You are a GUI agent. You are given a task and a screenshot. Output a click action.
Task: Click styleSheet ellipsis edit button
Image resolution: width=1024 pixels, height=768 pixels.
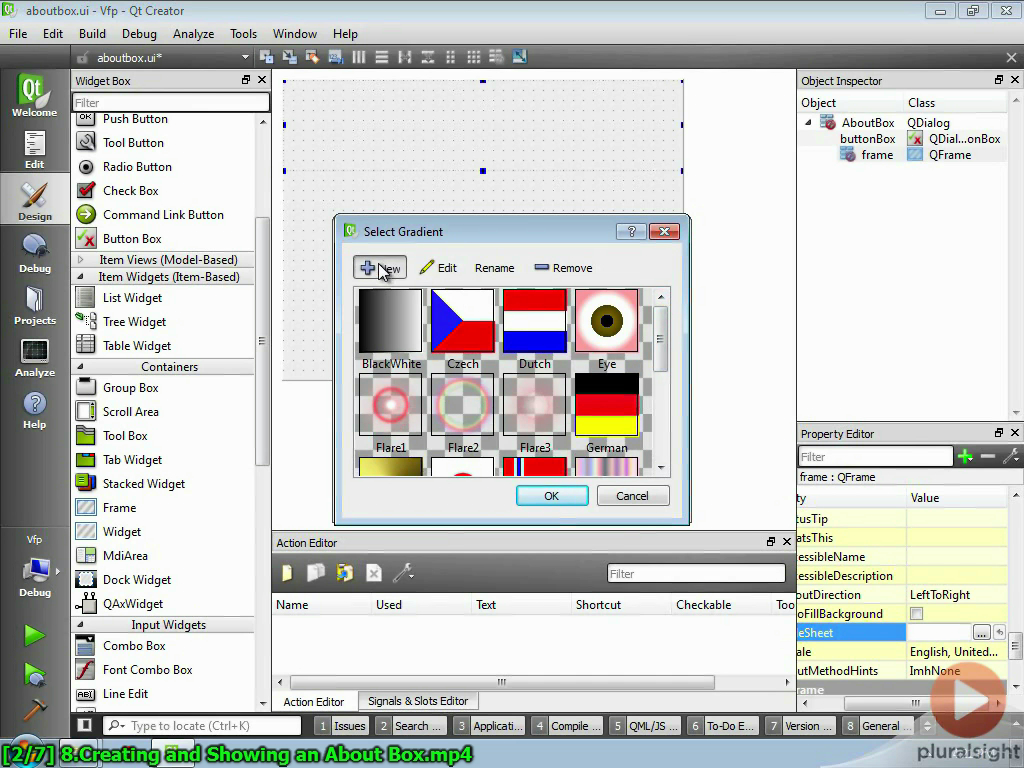[x=981, y=632]
